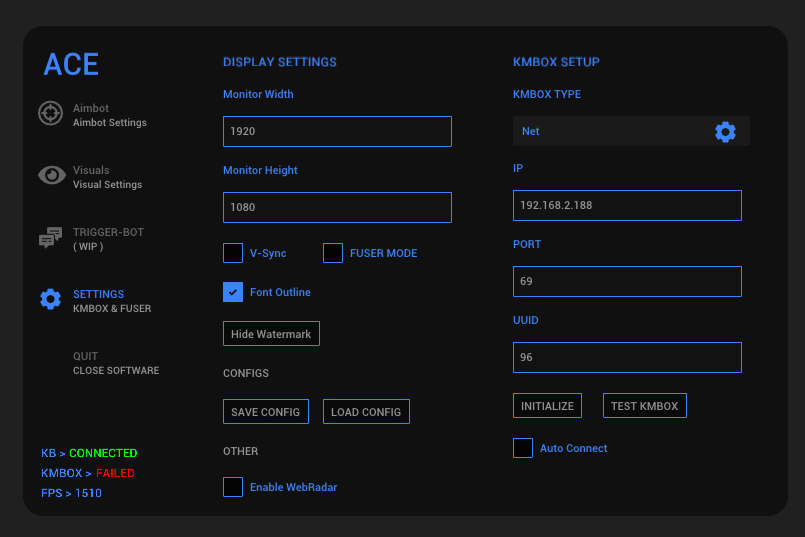Click the OTHER section label

pos(240,451)
